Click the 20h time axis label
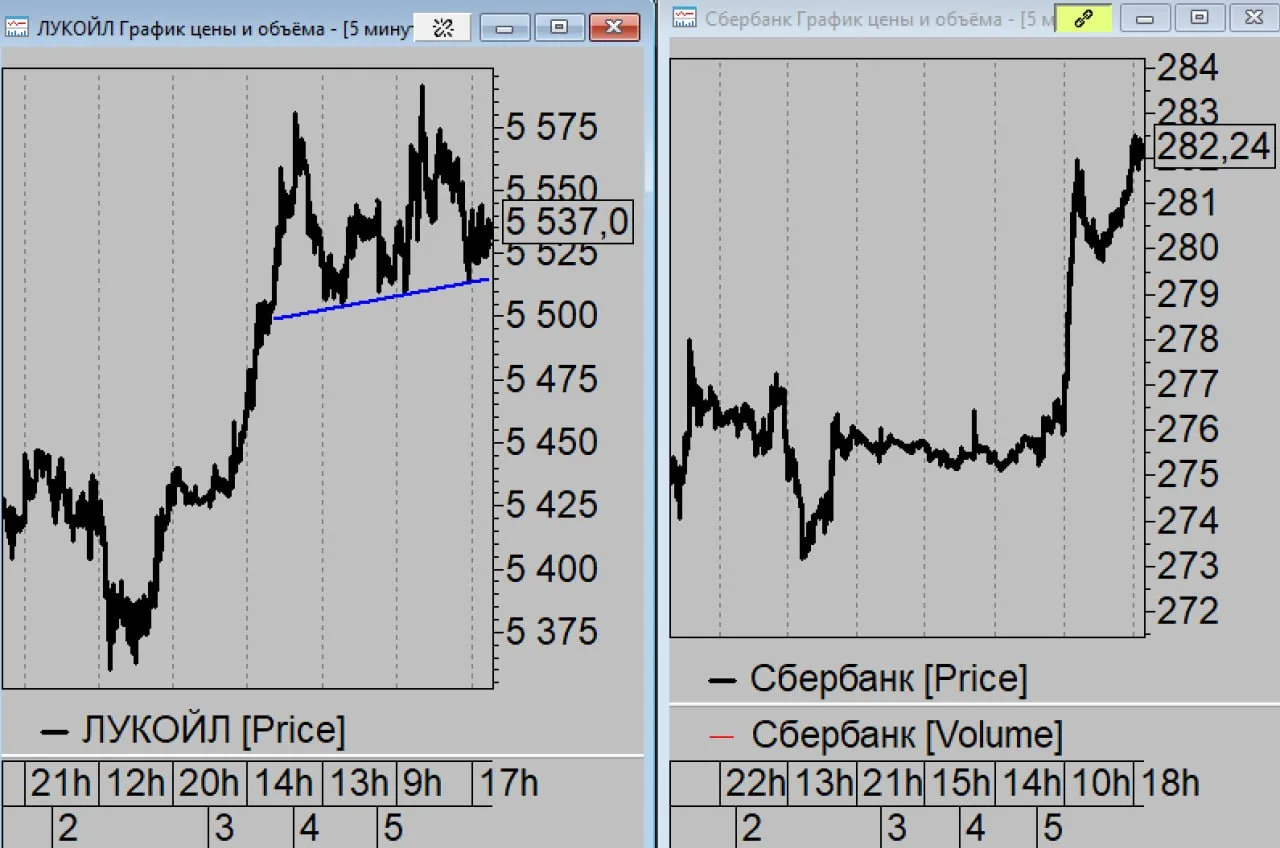This screenshot has height=848, width=1280. pos(209,783)
